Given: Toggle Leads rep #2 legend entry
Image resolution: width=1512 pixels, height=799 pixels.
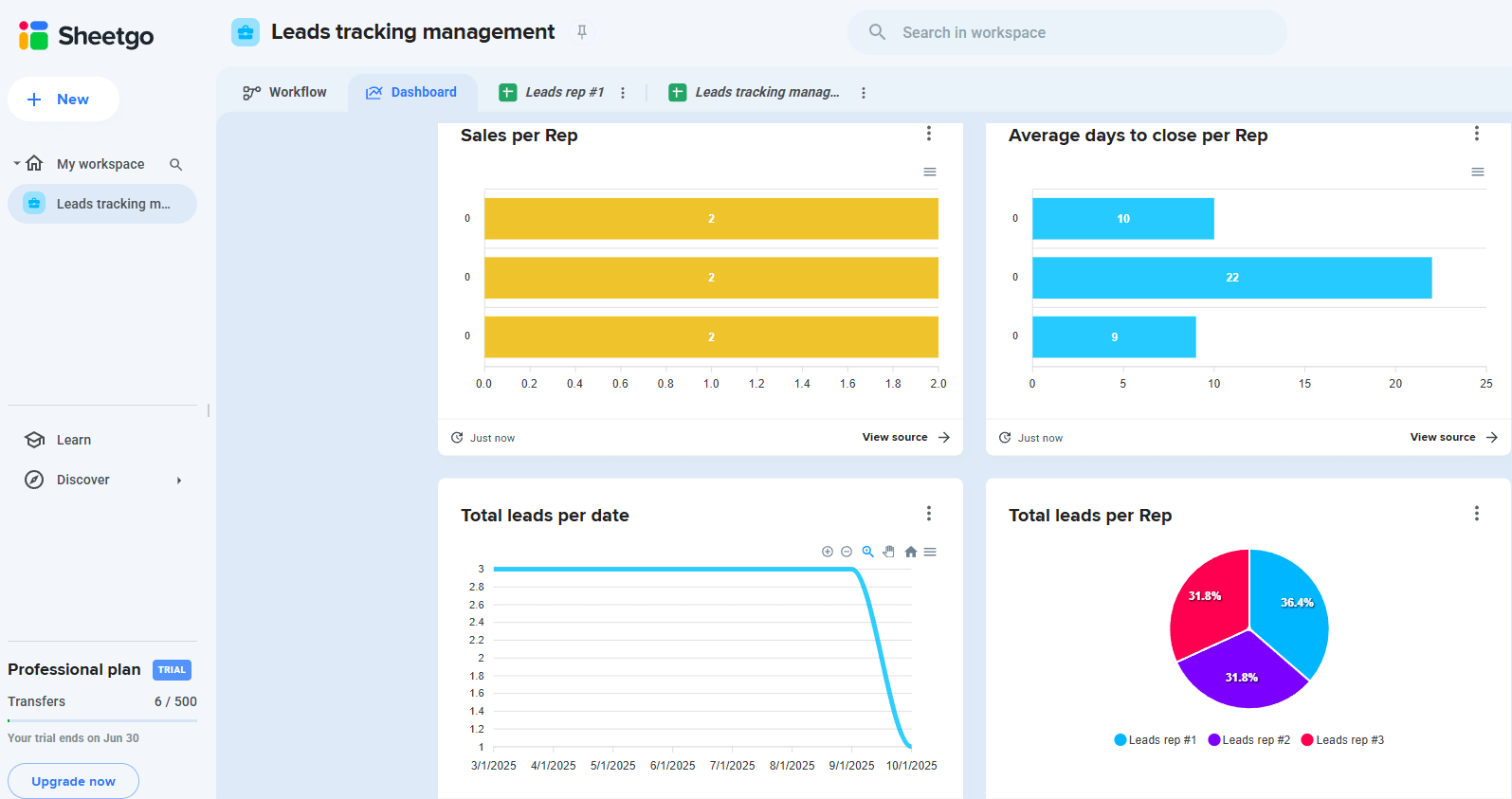Looking at the screenshot, I should [x=1249, y=740].
